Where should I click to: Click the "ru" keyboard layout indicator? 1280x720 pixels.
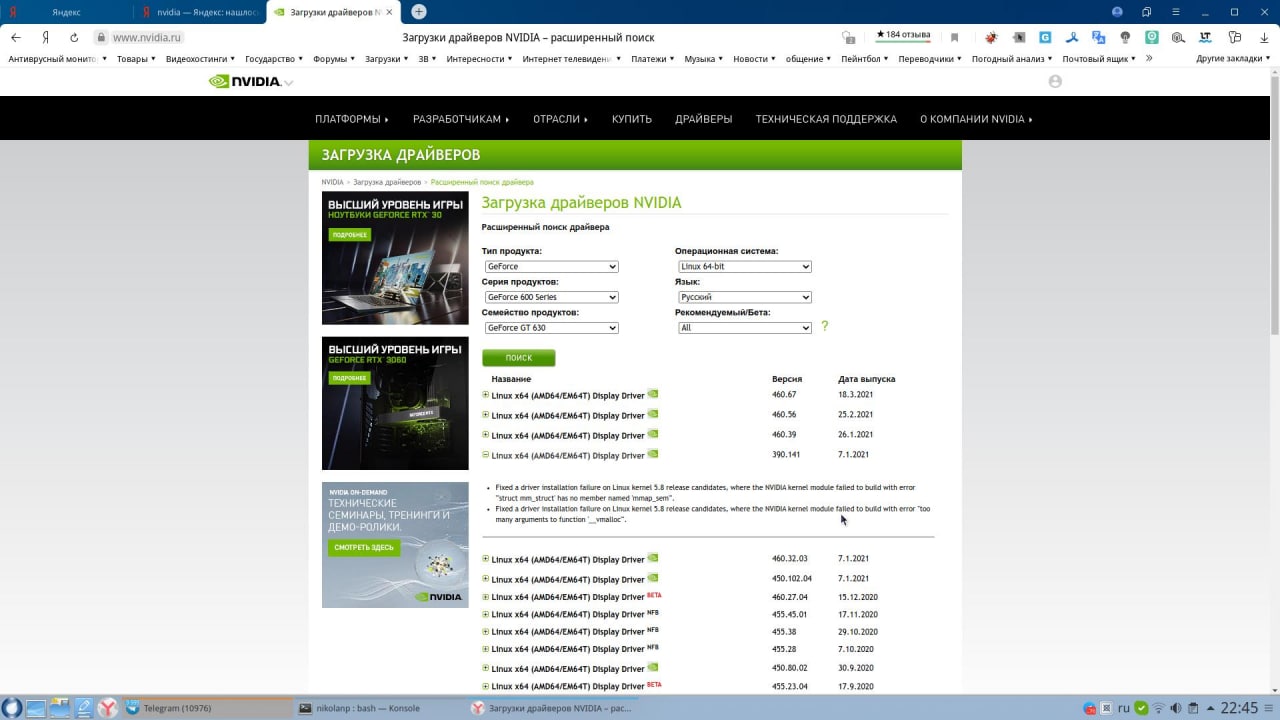point(1123,708)
